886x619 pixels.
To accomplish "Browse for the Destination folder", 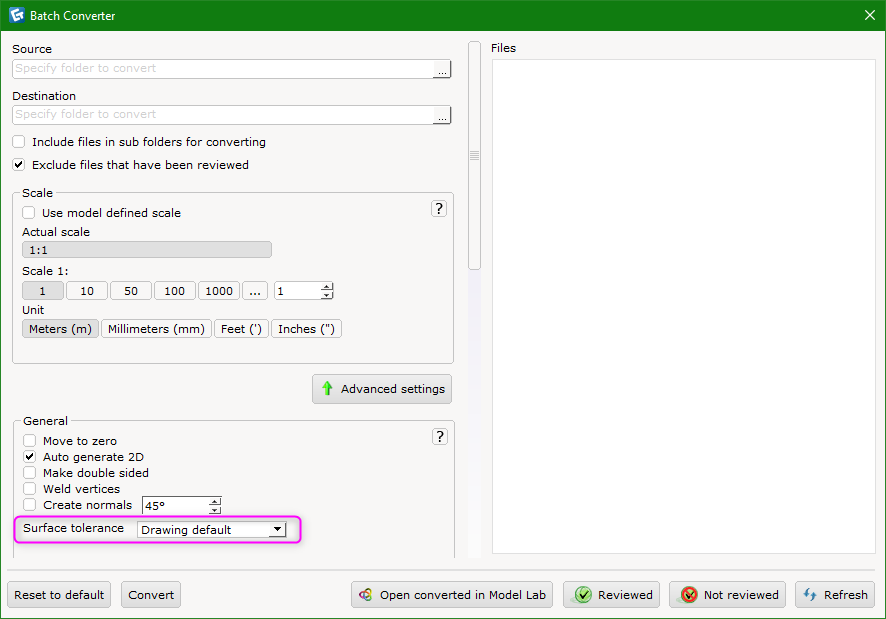I will click(x=442, y=115).
